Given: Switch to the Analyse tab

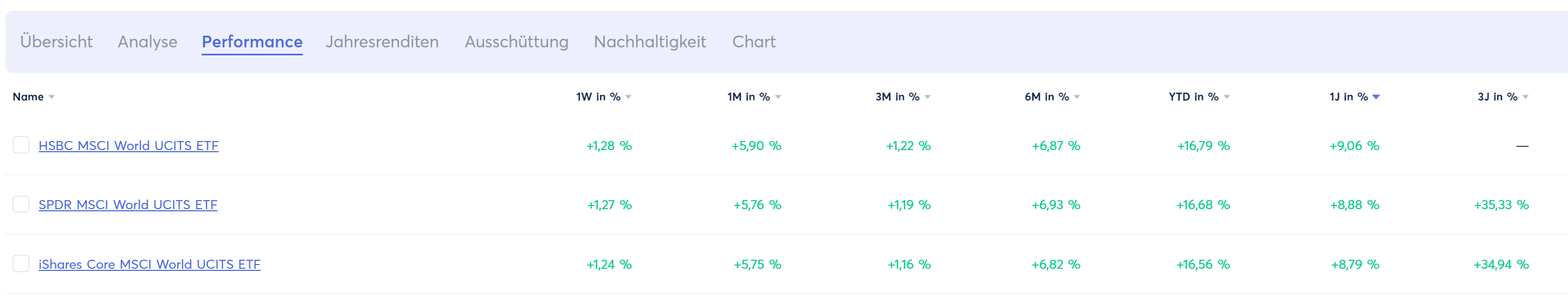Looking at the screenshot, I should coord(147,42).
